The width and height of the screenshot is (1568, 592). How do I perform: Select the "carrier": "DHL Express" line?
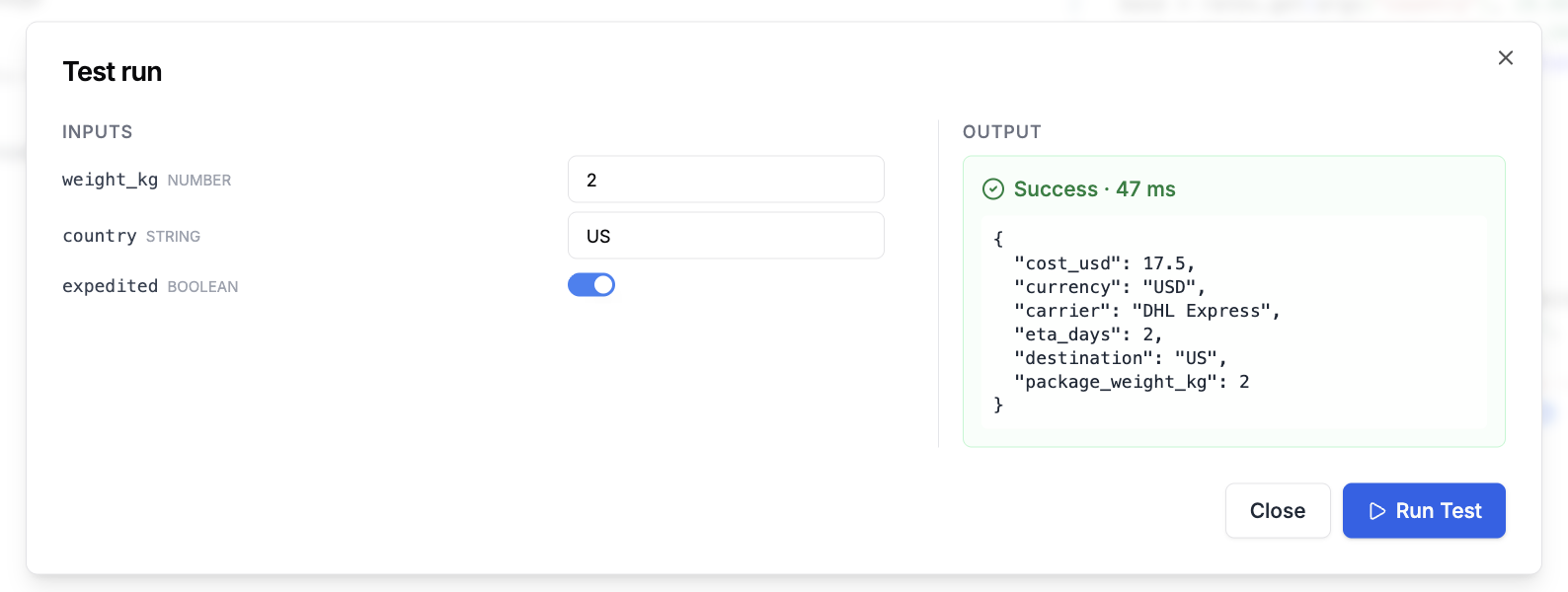tap(1147, 311)
